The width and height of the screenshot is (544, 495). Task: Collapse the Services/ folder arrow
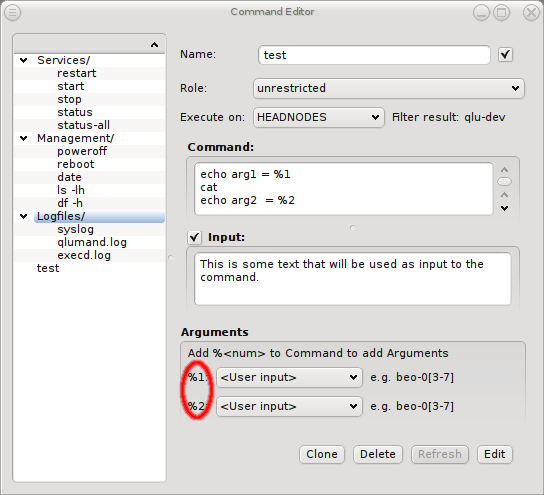click(24, 60)
